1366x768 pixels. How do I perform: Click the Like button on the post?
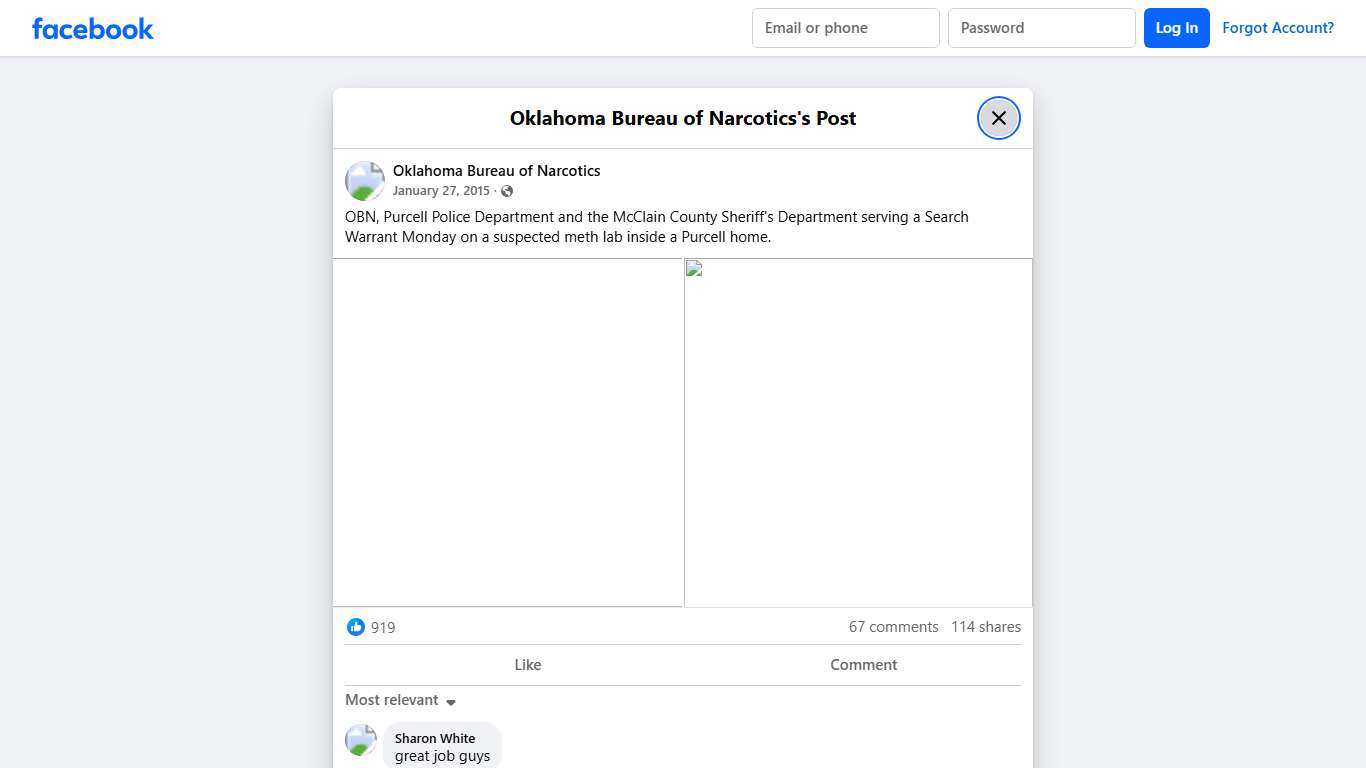click(527, 665)
